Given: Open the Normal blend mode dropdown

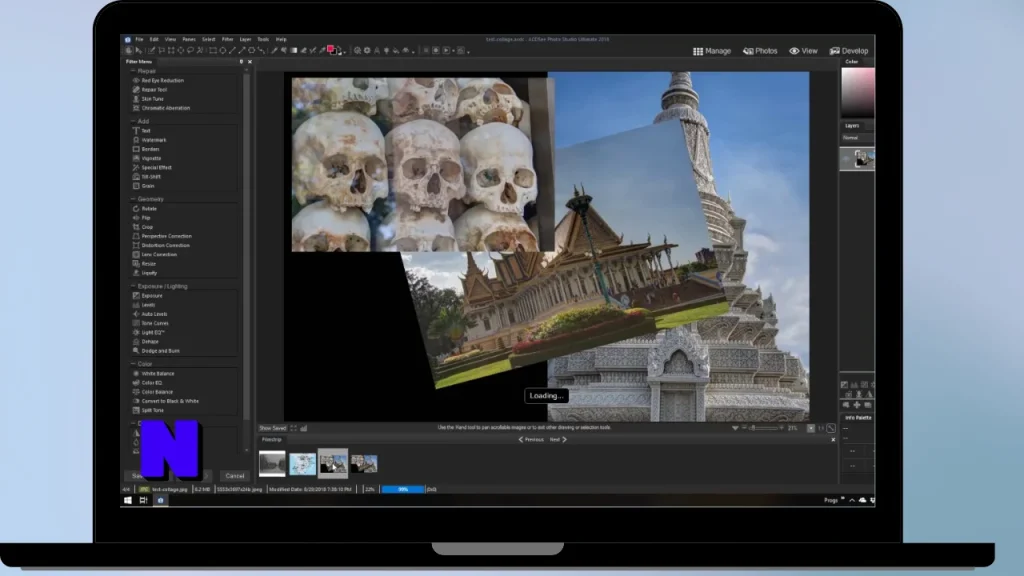Looking at the screenshot, I should point(857,138).
